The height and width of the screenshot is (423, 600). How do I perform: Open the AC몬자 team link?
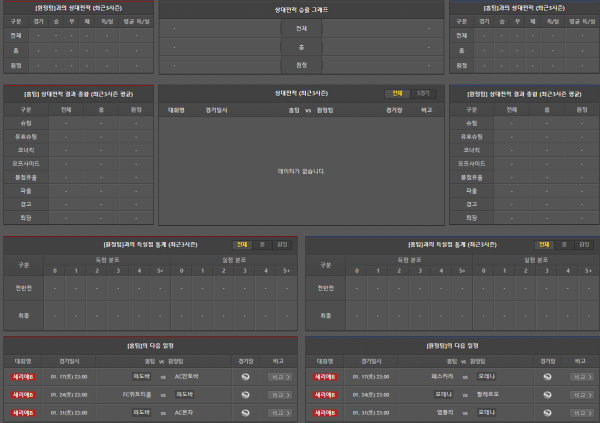click(185, 411)
